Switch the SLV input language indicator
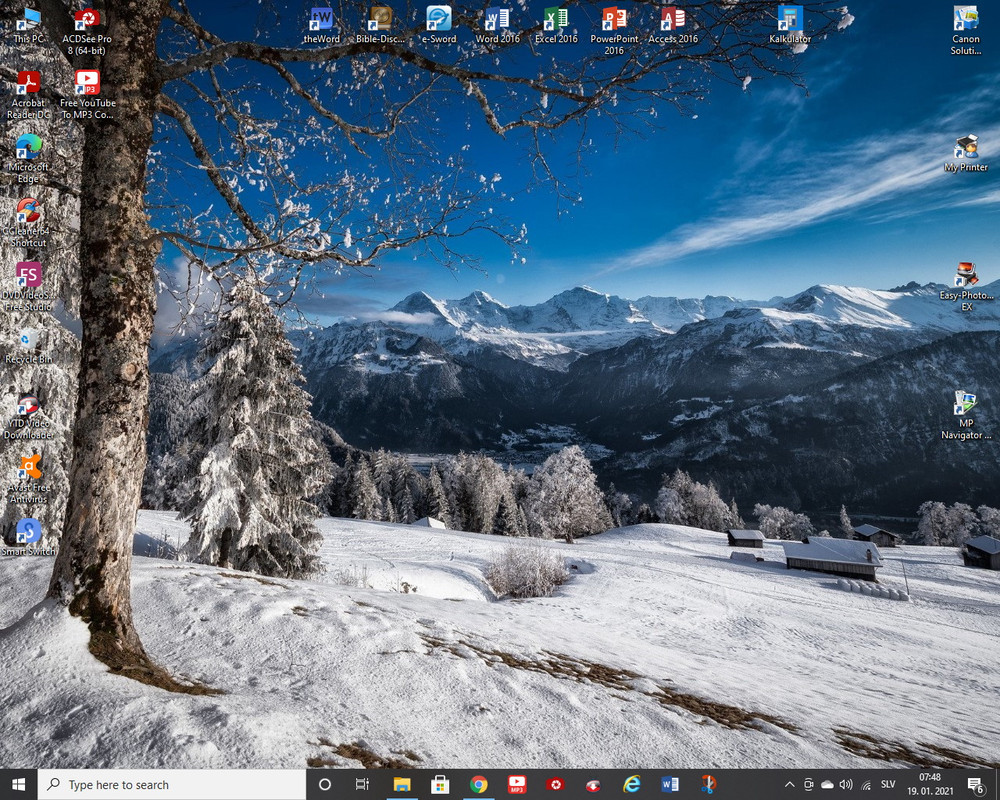This screenshot has width=1000, height=800. coord(888,785)
